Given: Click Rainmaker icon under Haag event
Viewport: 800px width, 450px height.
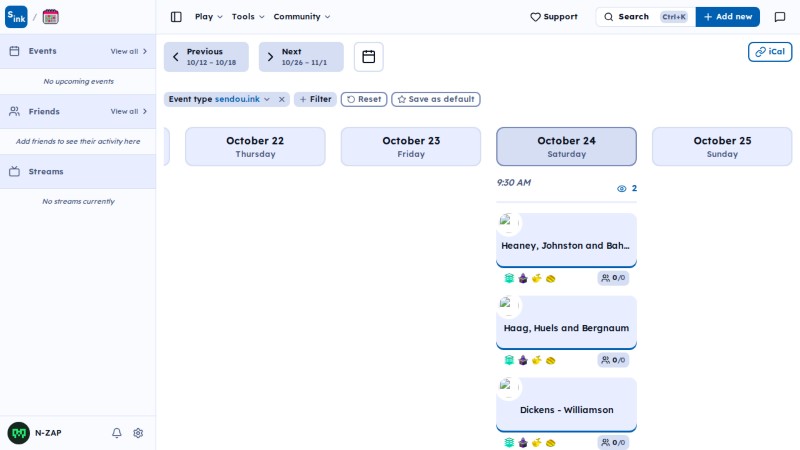Looking at the screenshot, I should (x=537, y=360).
